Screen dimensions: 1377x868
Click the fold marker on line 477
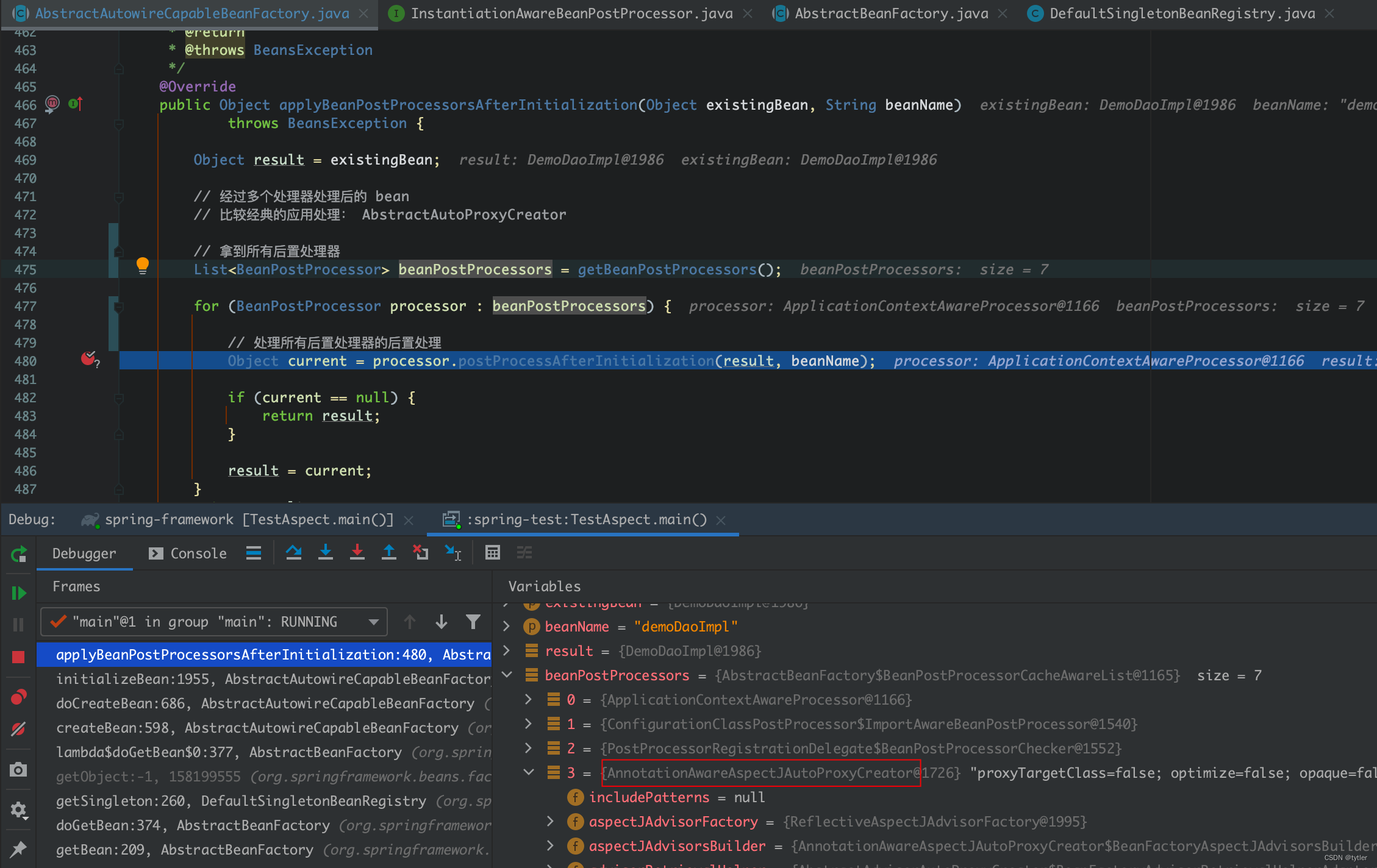pos(119,306)
